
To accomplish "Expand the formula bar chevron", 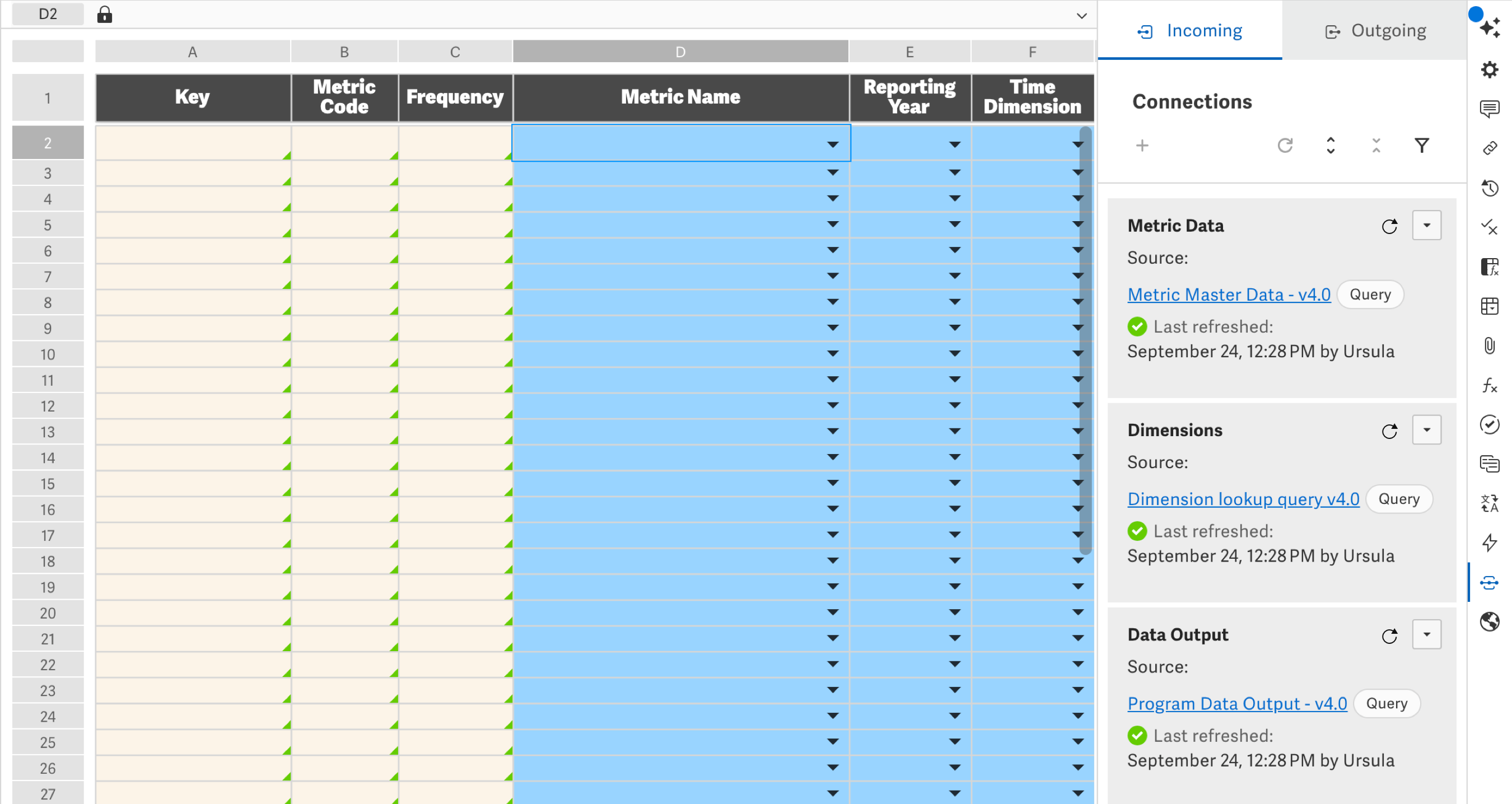I will [1082, 16].
